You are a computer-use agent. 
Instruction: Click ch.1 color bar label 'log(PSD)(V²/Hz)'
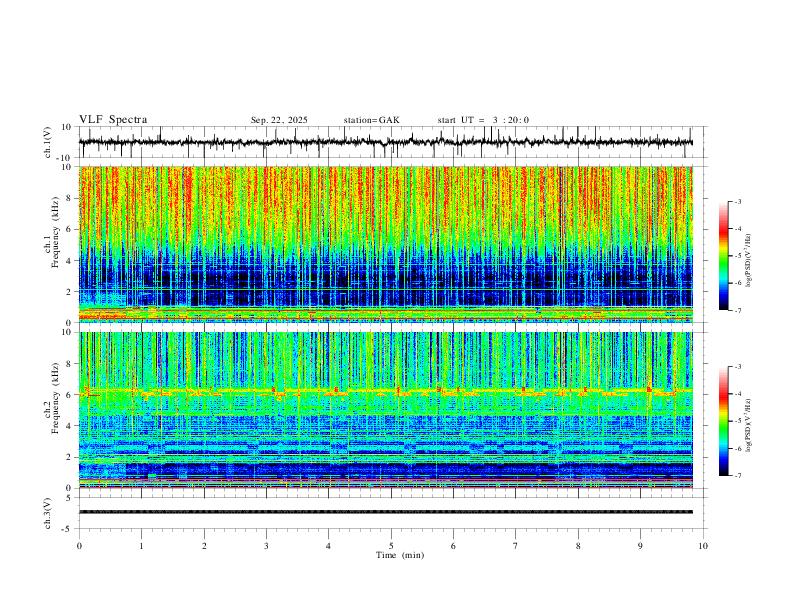tap(749, 261)
